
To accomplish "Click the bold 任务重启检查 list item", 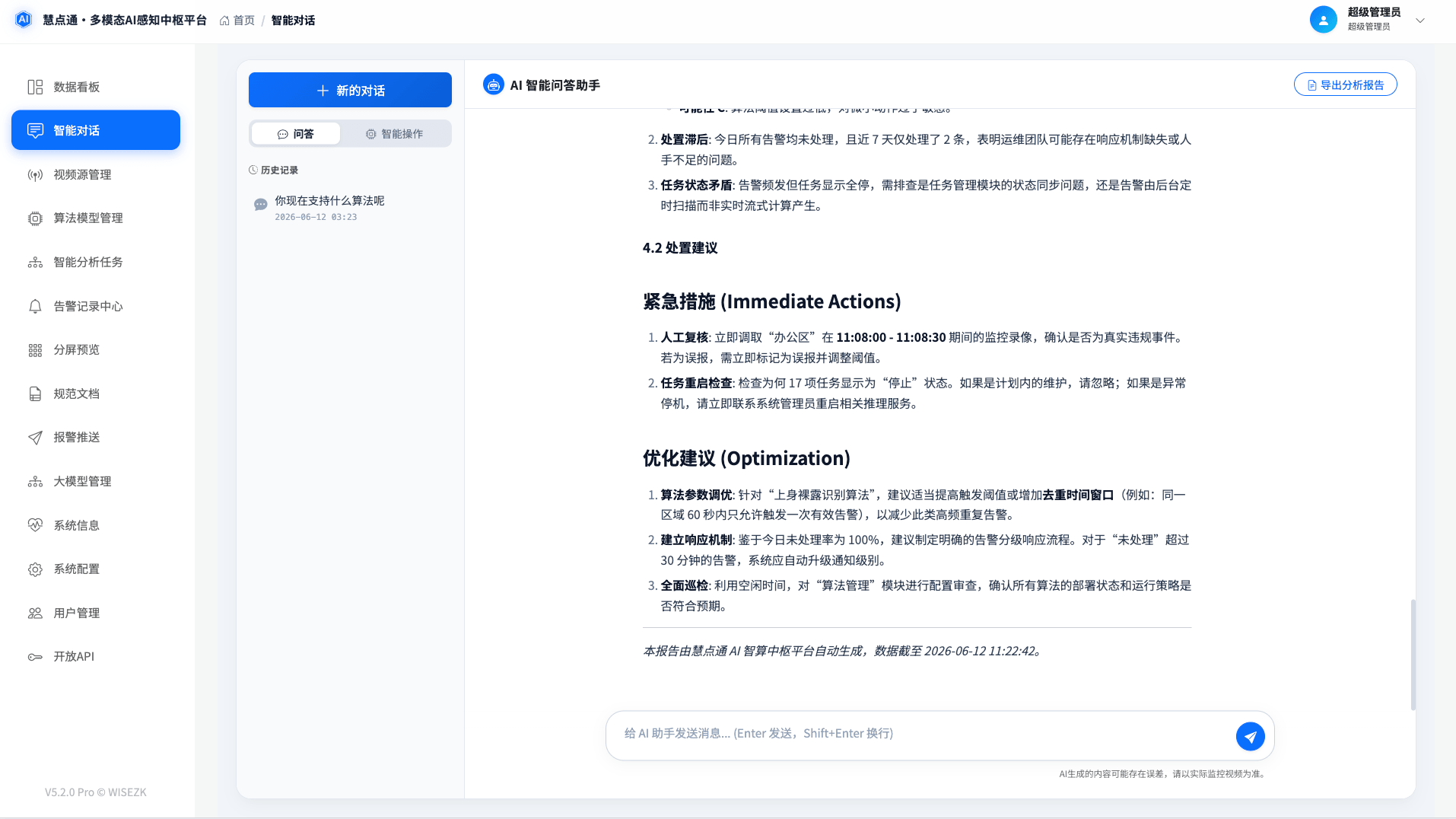I will [x=696, y=383].
